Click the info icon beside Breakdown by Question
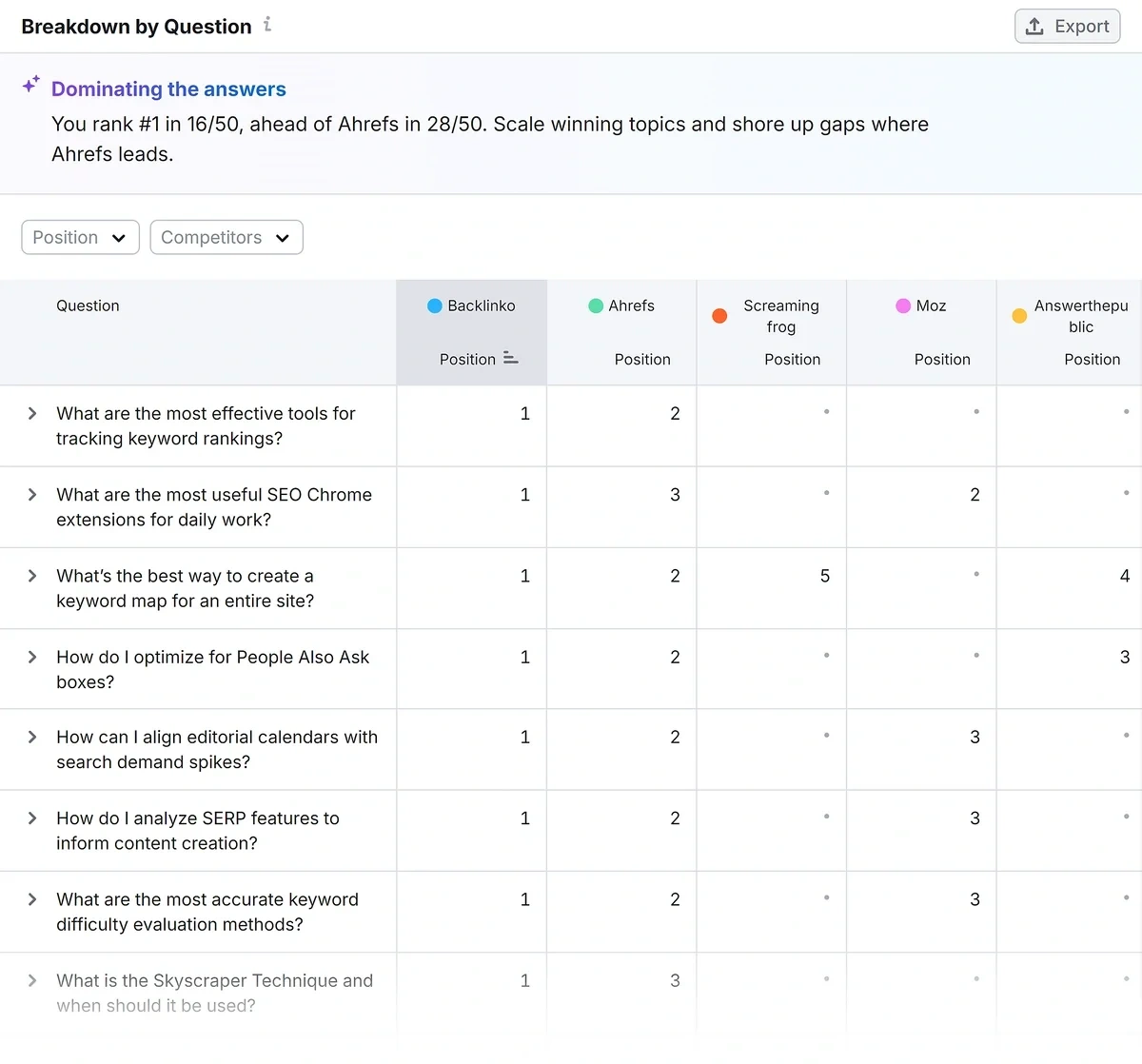Viewport: 1142px width, 1064px height. coord(266,25)
